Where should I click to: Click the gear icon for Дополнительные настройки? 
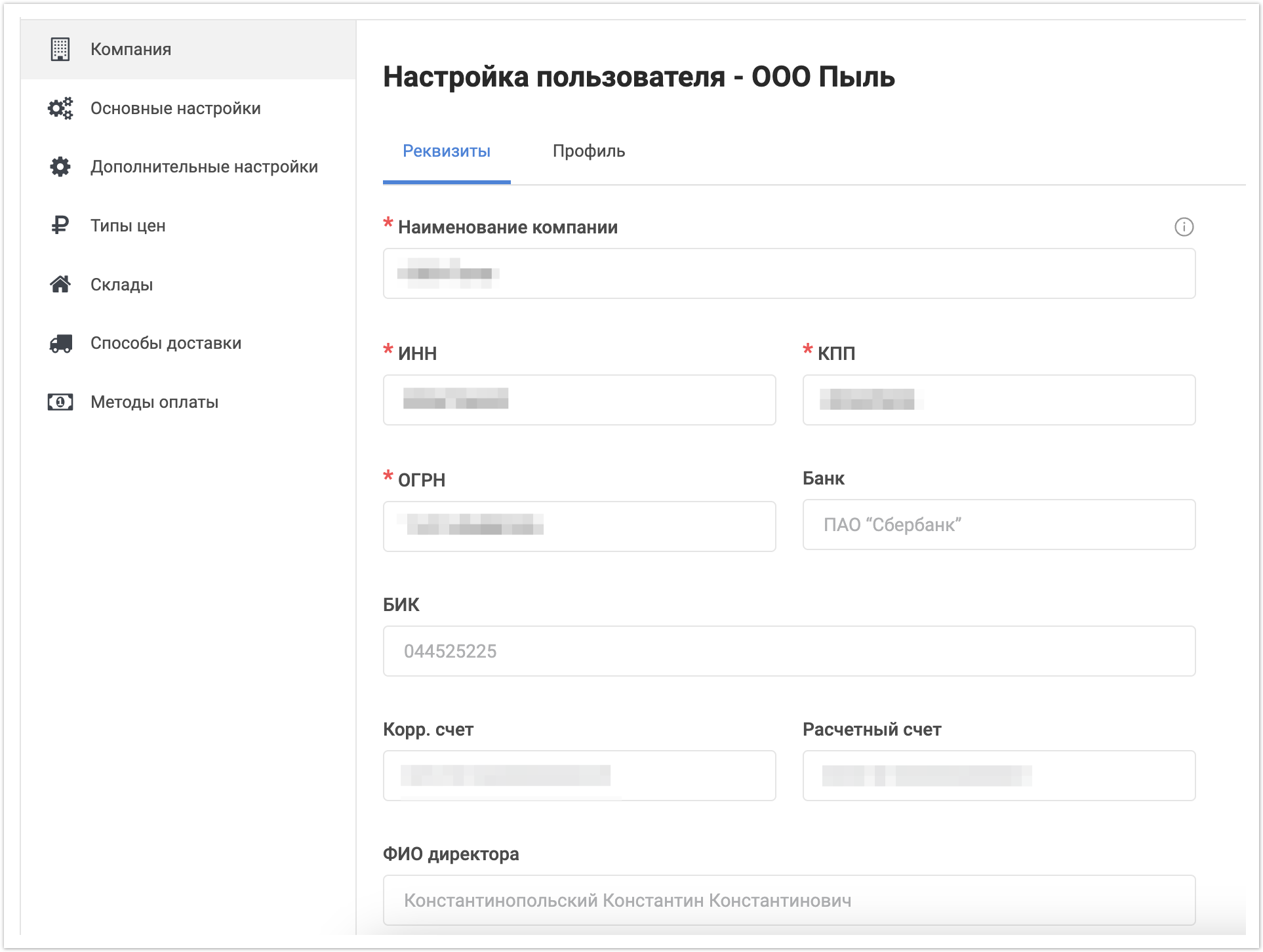point(60,167)
